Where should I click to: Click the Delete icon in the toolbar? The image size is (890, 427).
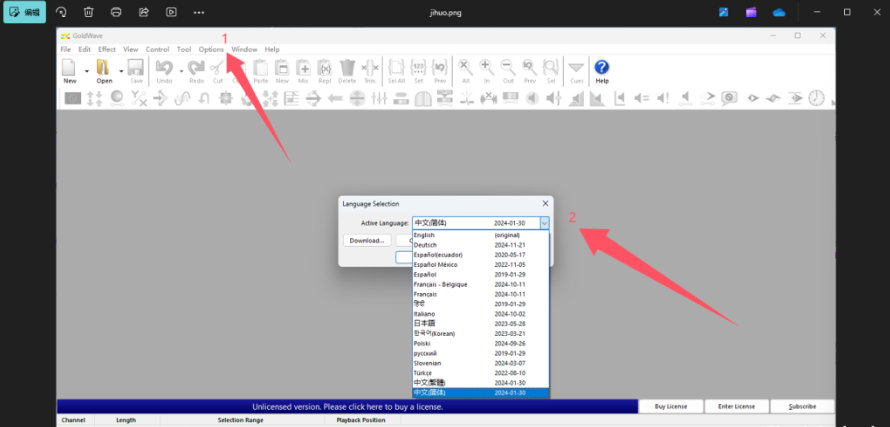(x=347, y=68)
